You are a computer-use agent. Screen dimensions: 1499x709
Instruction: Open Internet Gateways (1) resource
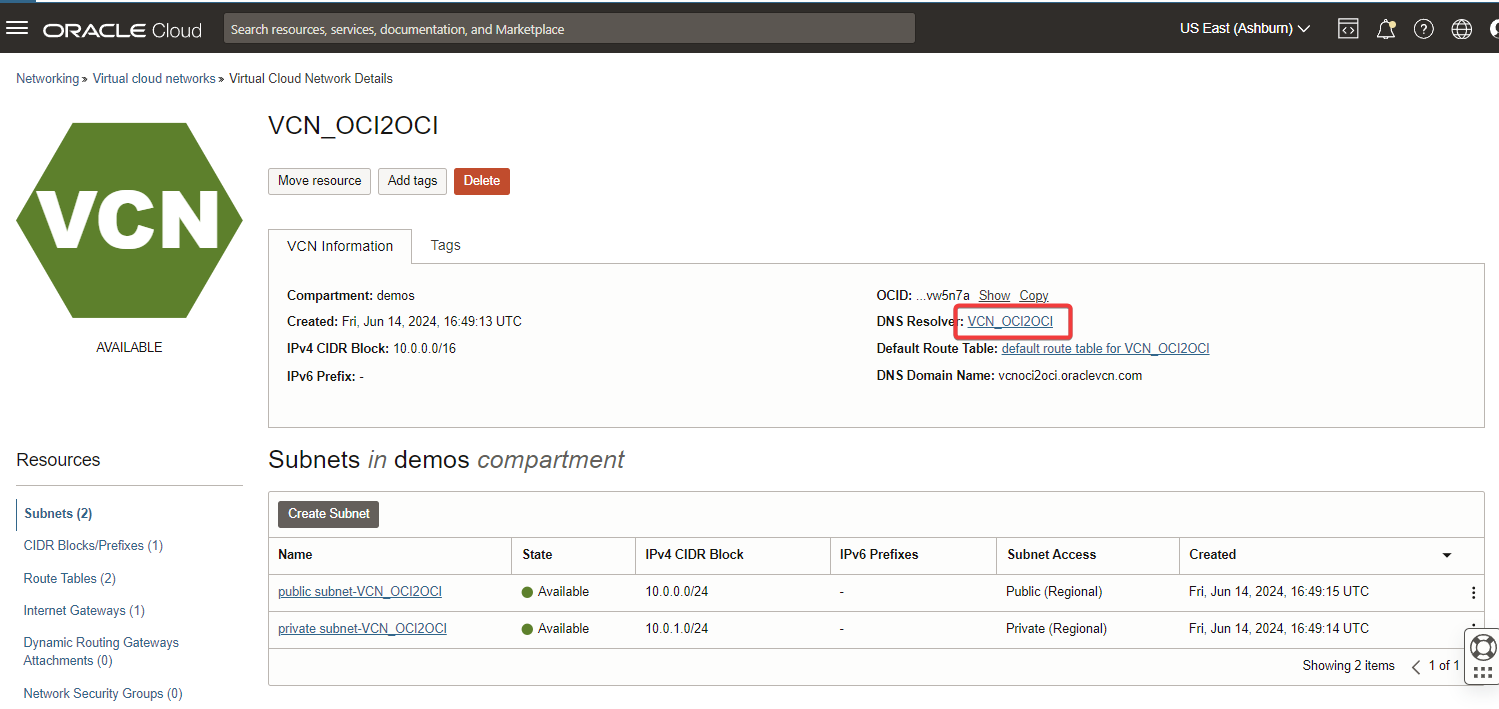point(84,611)
